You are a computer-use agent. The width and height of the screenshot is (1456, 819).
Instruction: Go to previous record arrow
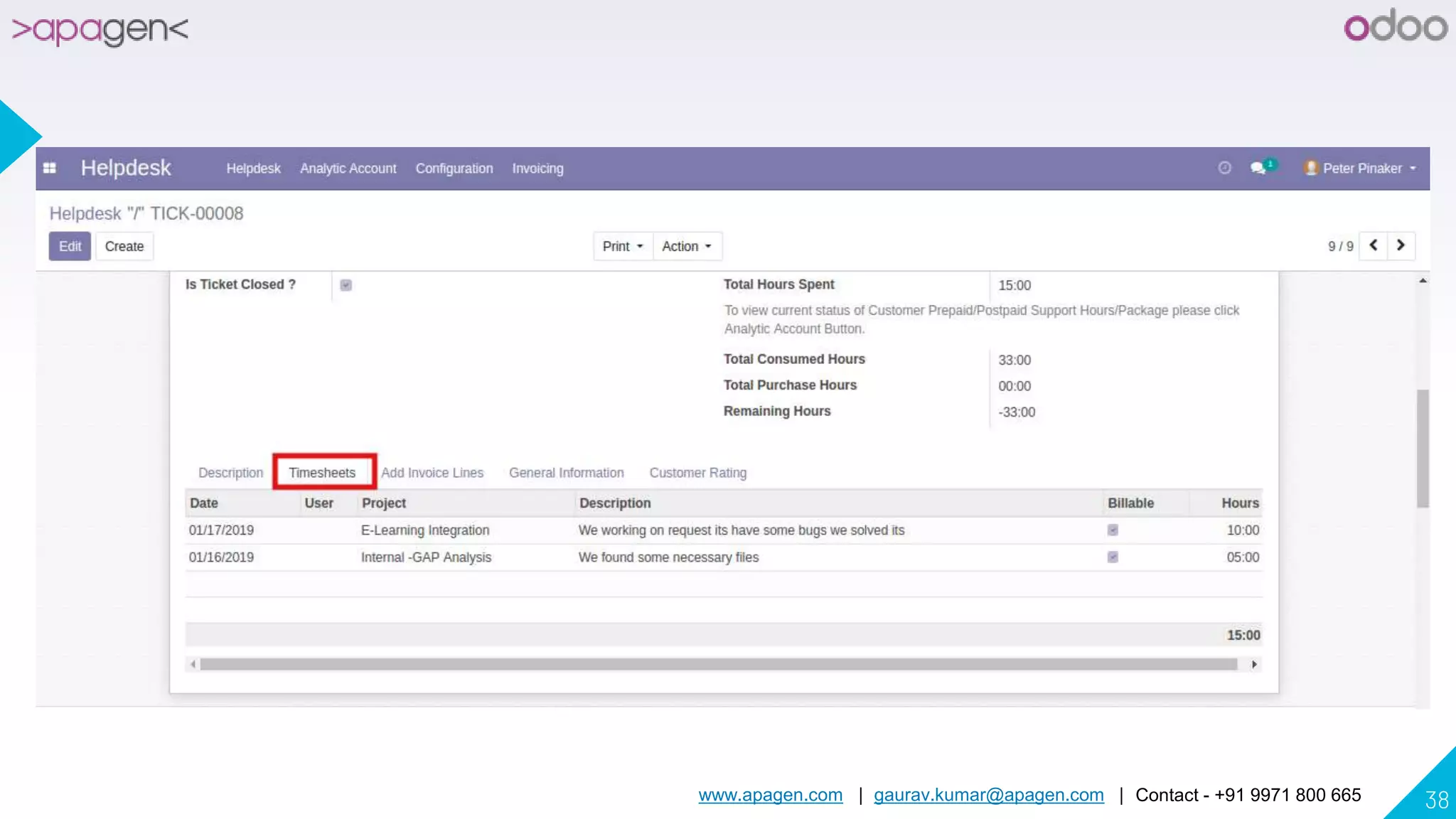(x=1374, y=245)
